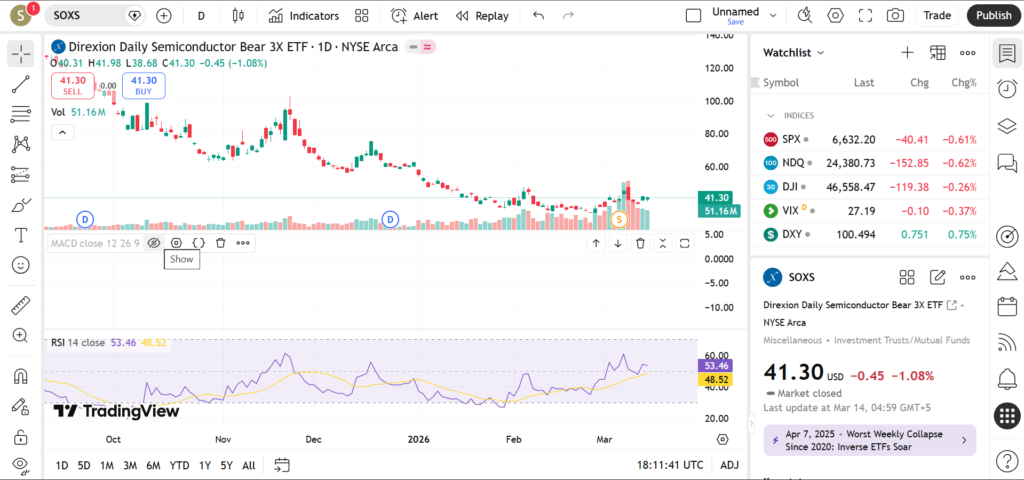Collapse the indicator legend chevron under Vol

[x=62, y=132]
